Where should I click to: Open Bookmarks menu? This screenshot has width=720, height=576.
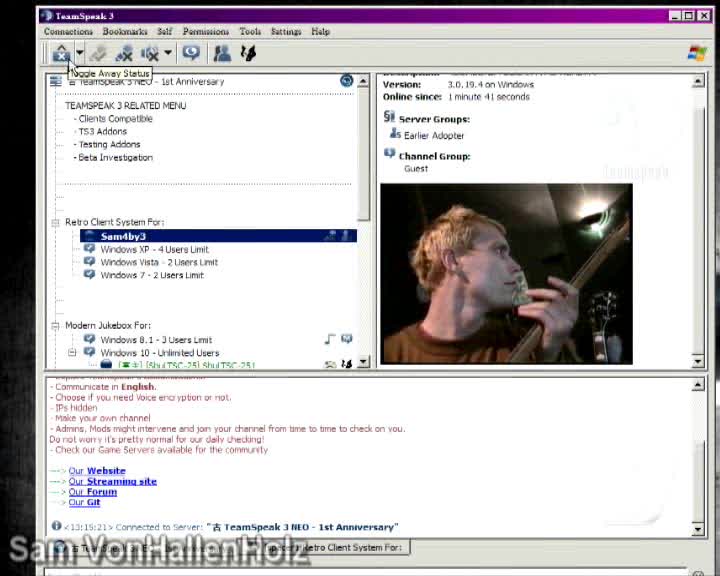point(125,32)
